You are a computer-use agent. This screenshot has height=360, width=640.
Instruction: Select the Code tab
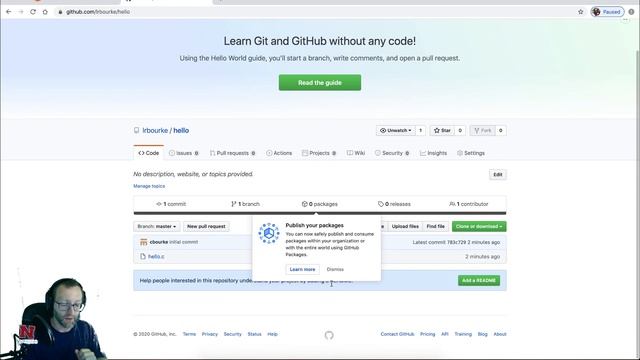coord(149,153)
